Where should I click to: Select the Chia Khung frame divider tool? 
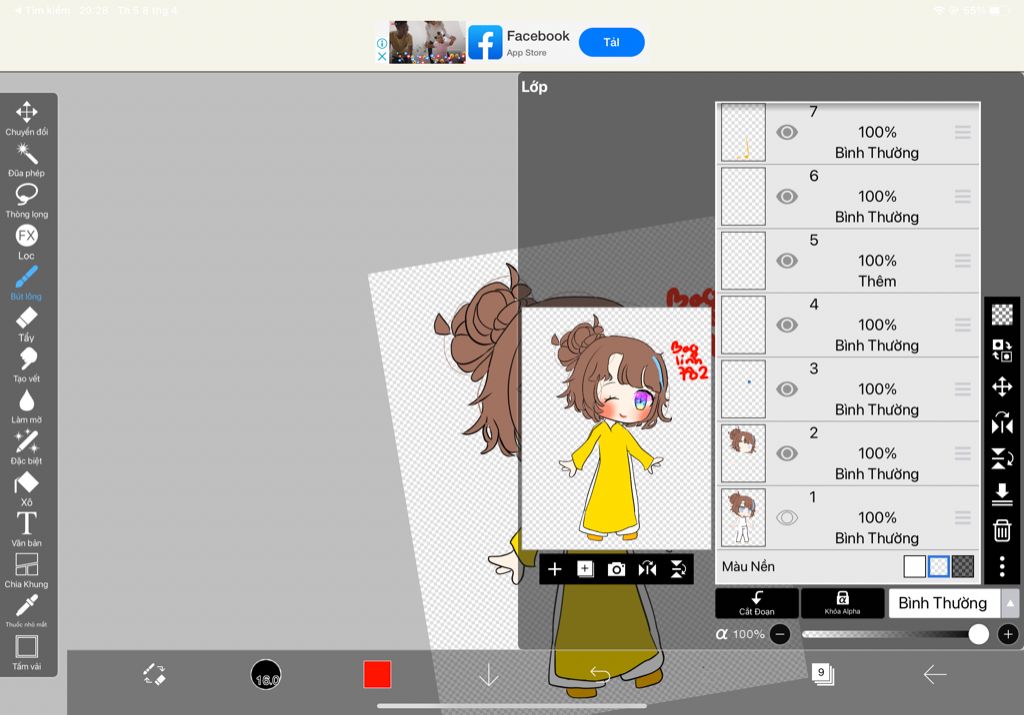point(26,571)
